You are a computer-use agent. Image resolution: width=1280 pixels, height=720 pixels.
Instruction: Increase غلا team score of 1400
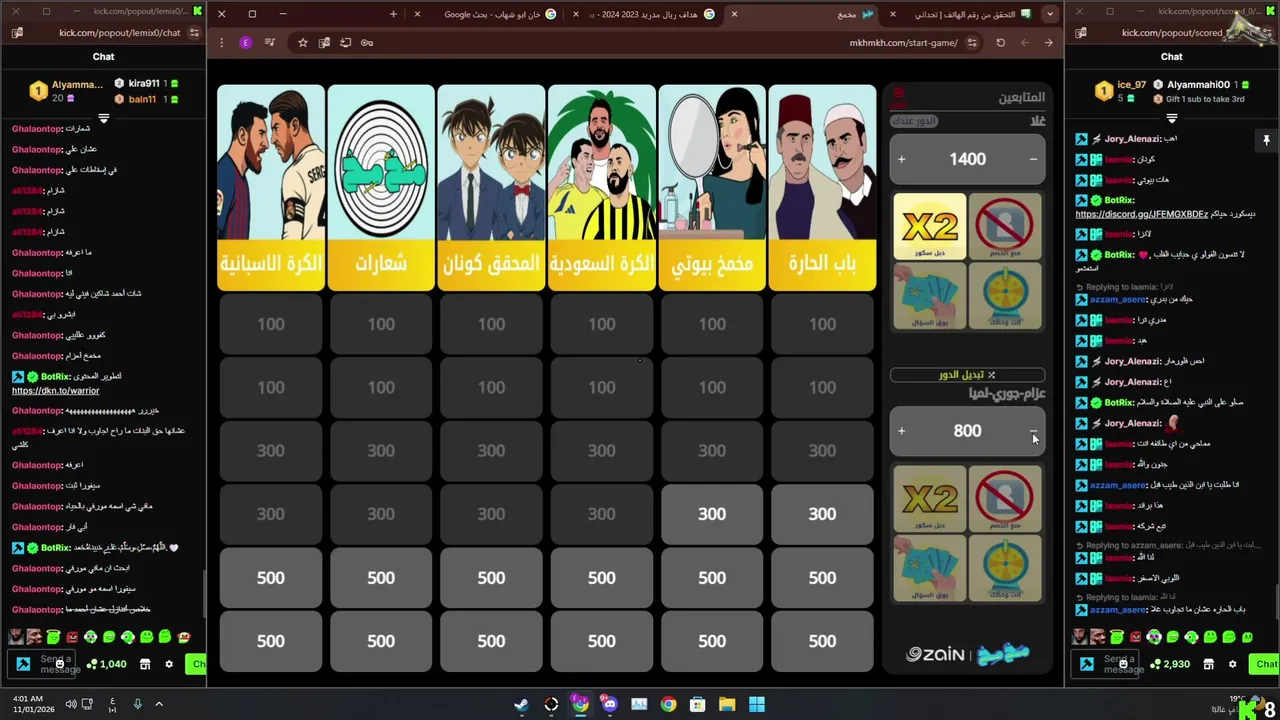(901, 159)
